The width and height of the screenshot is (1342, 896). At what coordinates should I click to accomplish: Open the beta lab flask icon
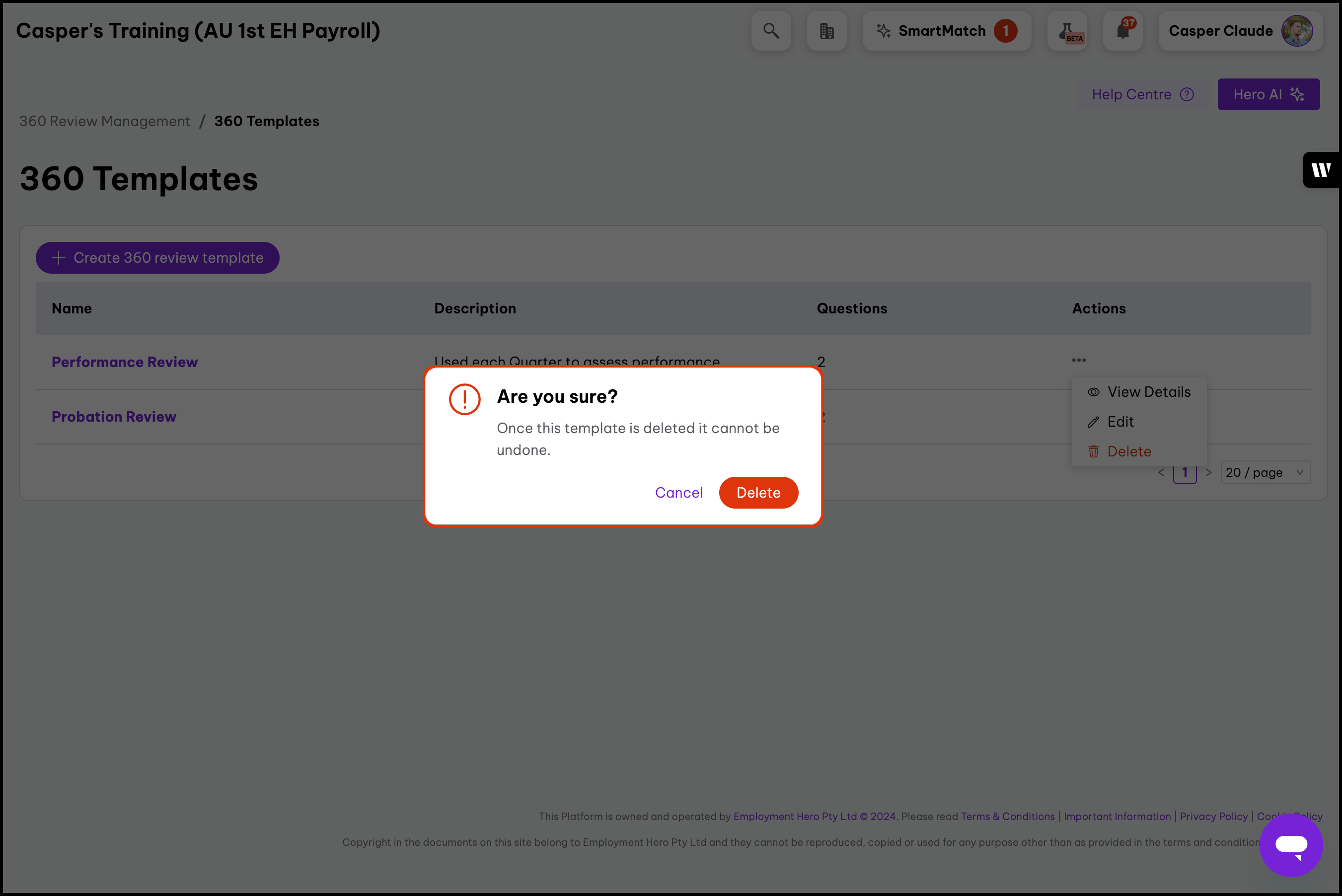[1067, 31]
